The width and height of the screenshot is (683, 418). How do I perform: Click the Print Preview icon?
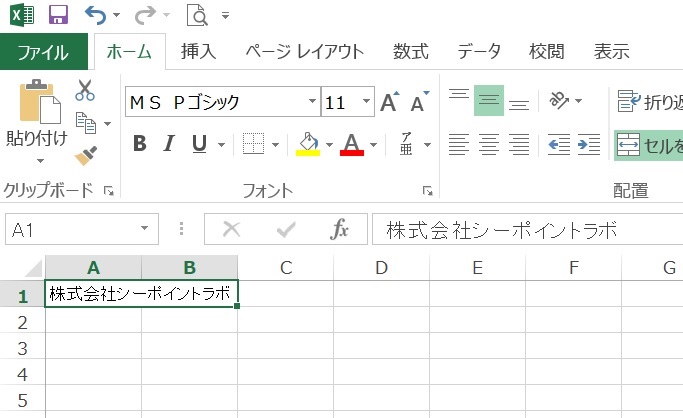pos(196,15)
